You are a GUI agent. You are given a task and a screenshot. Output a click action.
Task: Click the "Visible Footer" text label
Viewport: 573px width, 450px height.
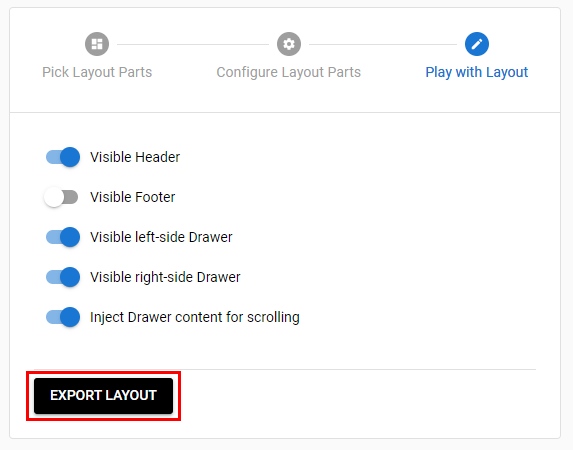[x=133, y=197]
